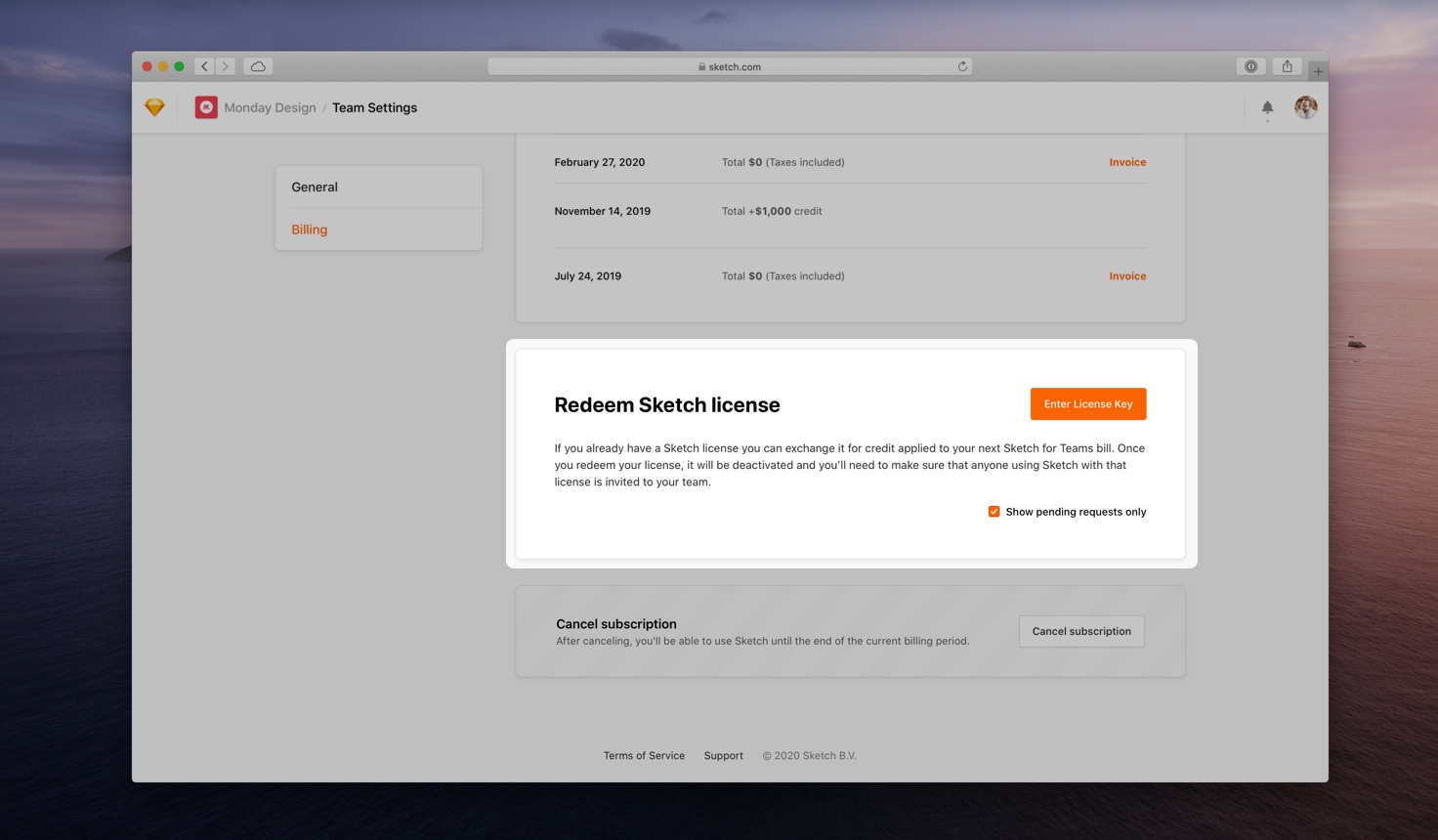Click the Safari share icon
Image resolution: width=1438 pixels, height=840 pixels.
tap(1287, 66)
